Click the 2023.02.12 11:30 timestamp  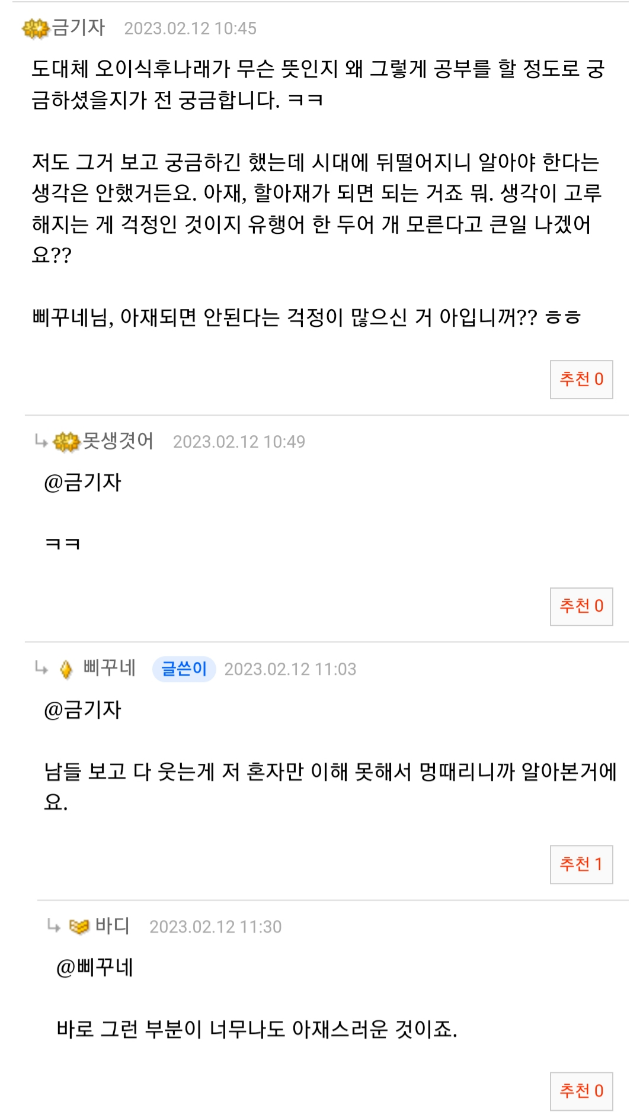[215, 927]
